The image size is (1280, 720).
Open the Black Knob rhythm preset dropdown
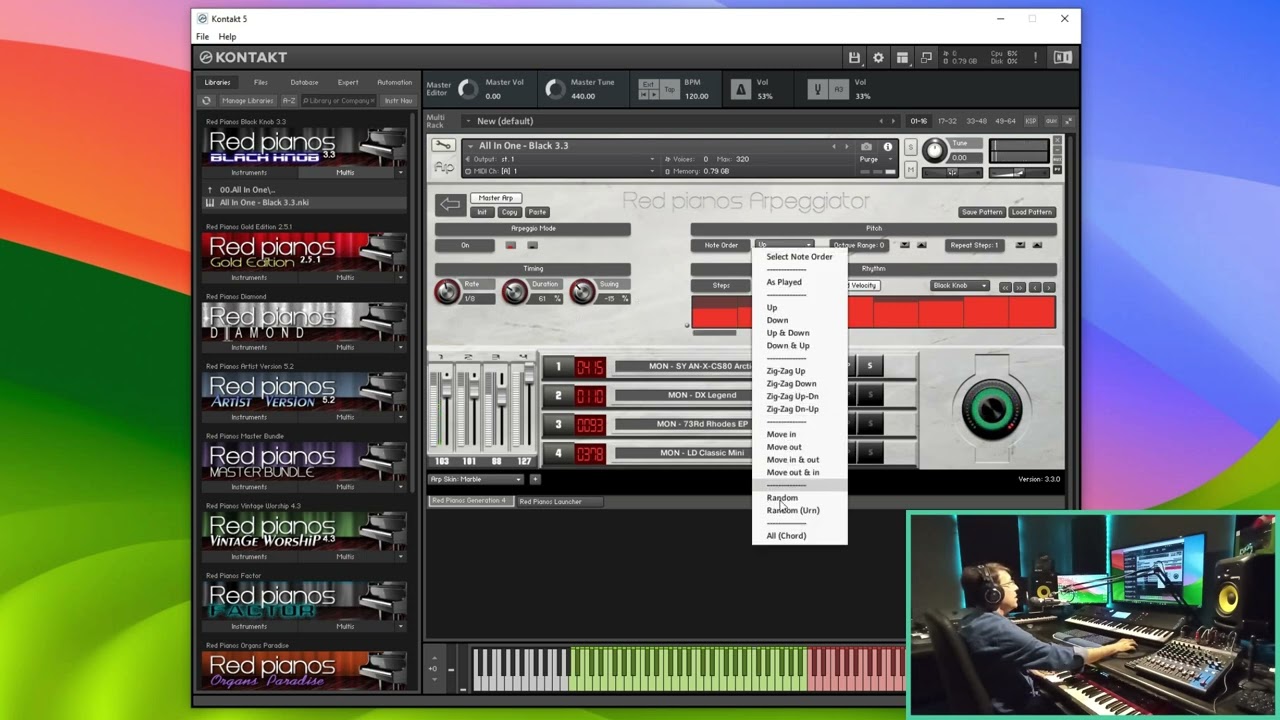tap(960, 286)
